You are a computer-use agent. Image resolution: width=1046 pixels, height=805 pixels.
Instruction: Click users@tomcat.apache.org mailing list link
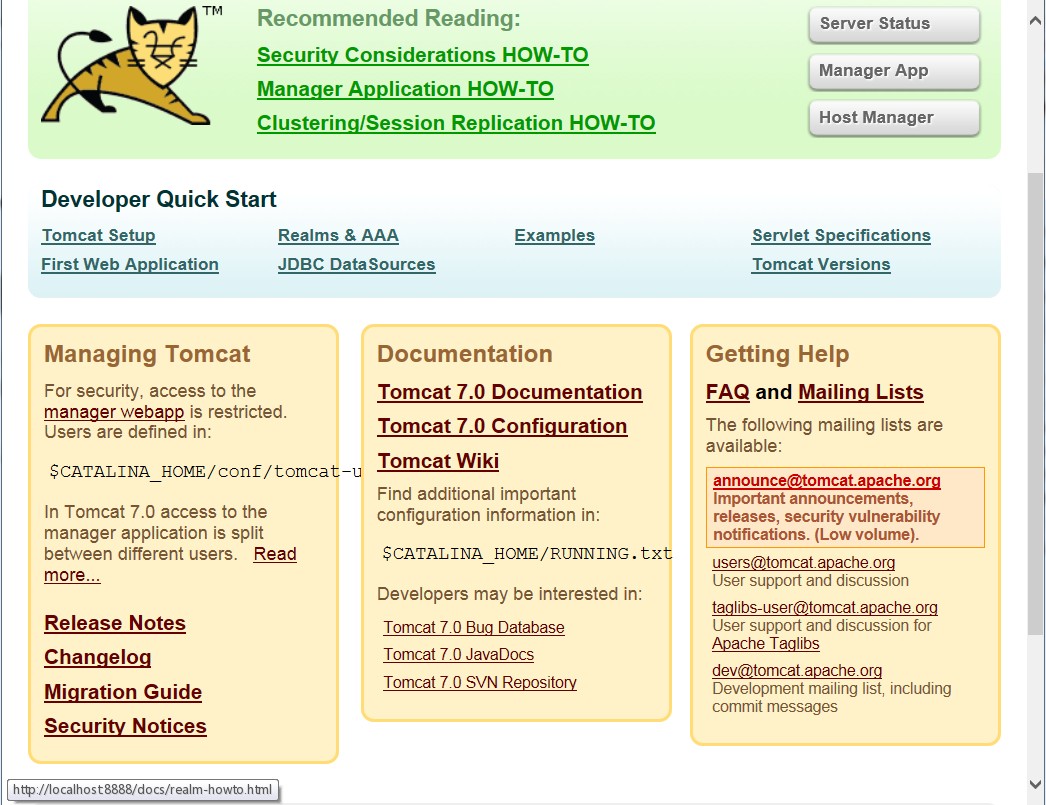coord(803,562)
